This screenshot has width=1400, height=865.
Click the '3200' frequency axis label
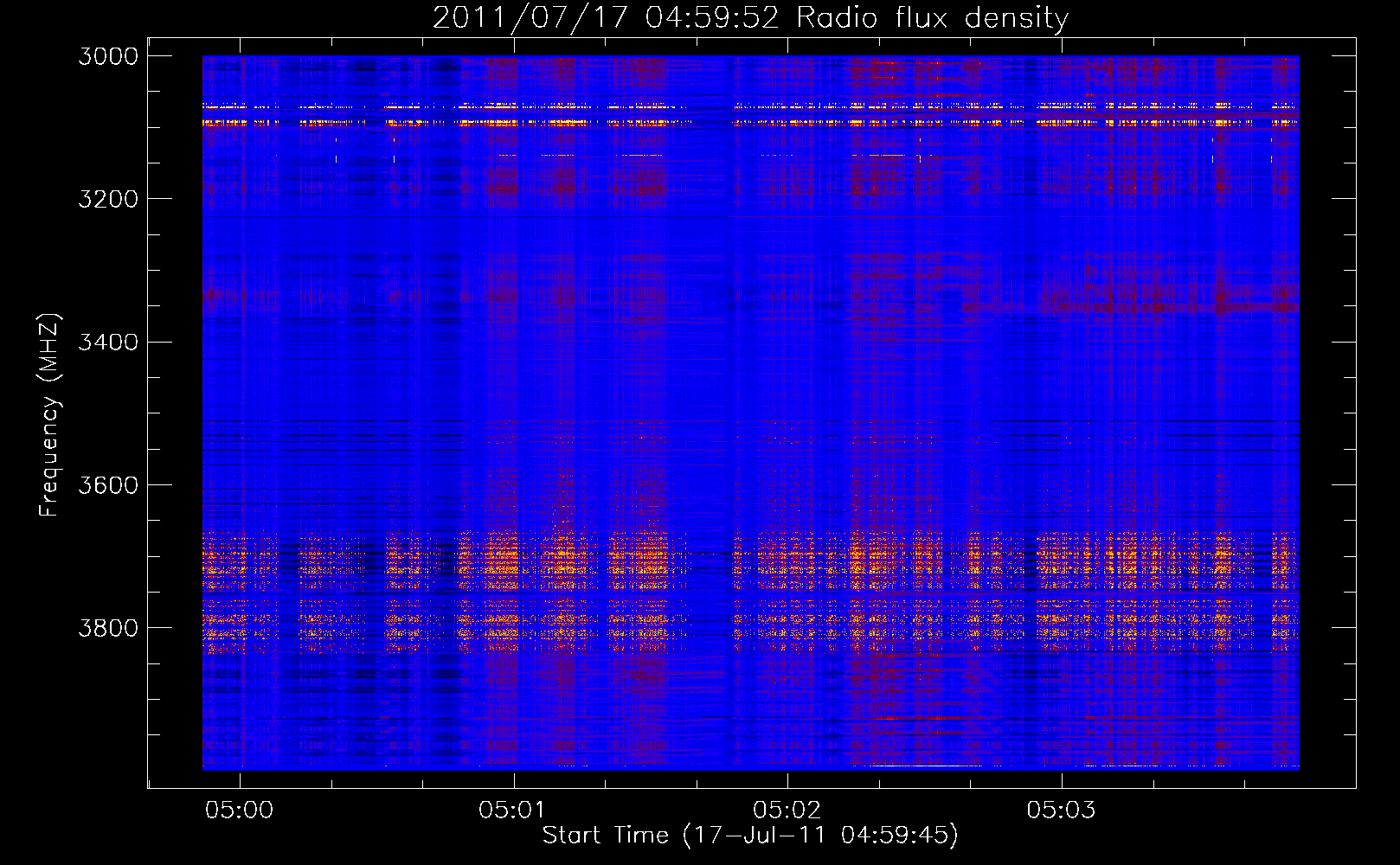click(108, 199)
